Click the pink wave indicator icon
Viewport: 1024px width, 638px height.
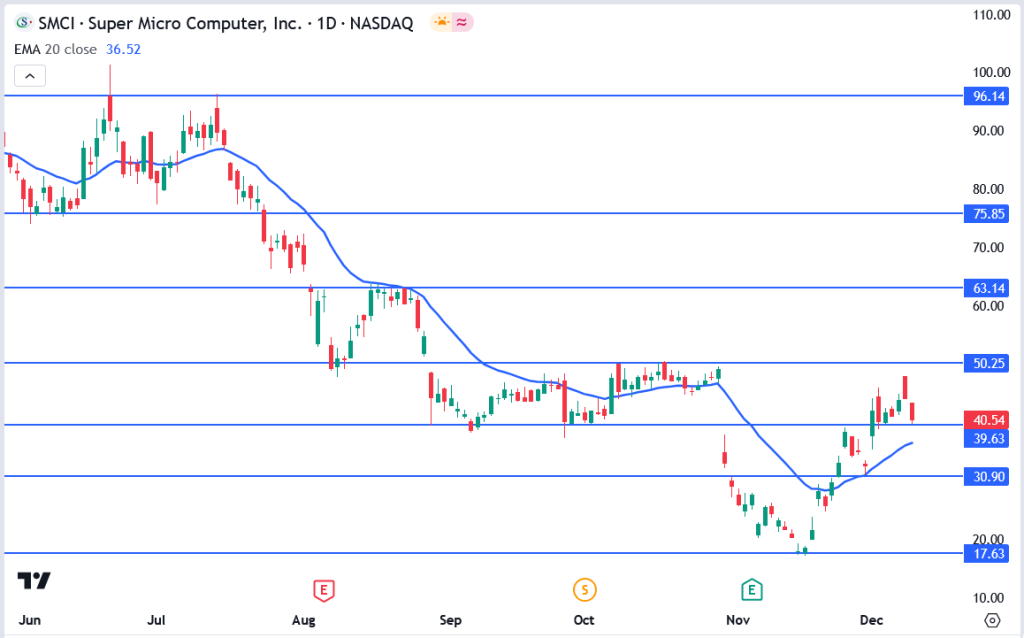point(463,22)
